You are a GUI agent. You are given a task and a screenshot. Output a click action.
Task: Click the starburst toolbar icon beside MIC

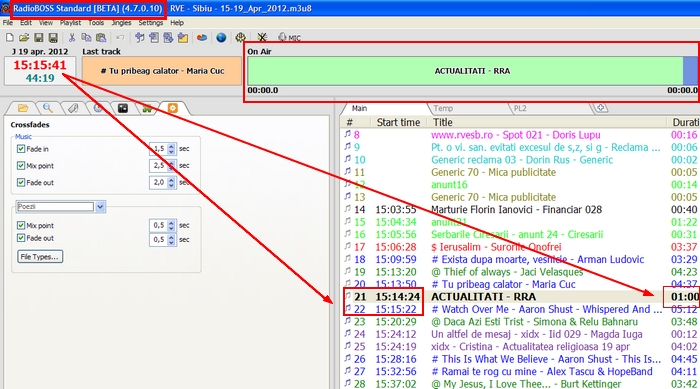click(262, 38)
